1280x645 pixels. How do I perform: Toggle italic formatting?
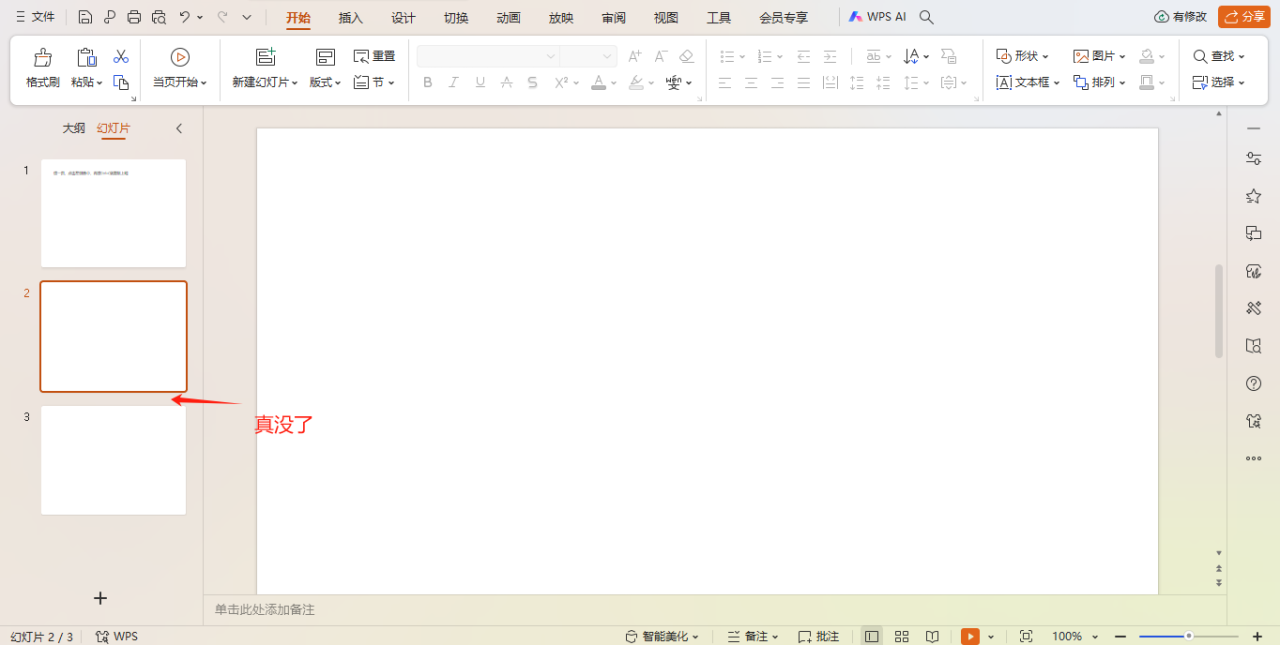point(453,82)
